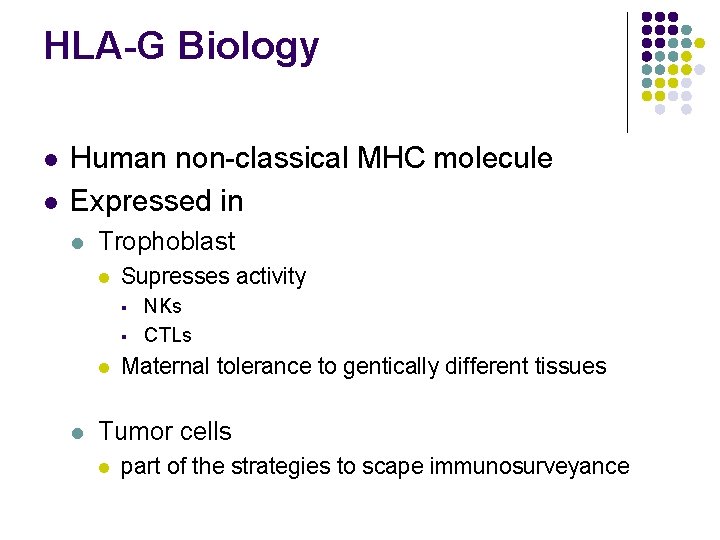Click the square bullet before CTLs
This screenshot has width=720, height=540.
[x=121, y=336]
